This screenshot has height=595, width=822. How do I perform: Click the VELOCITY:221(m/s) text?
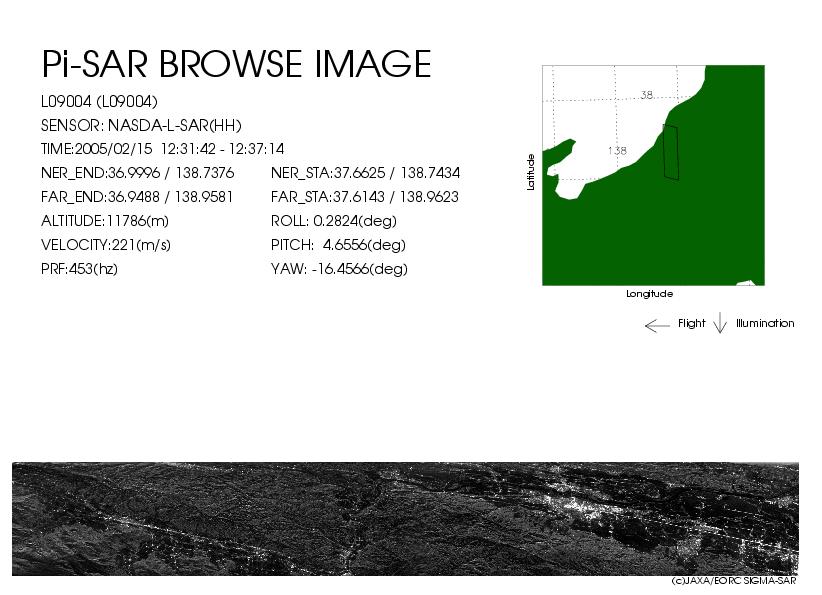pyautogui.click(x=106, y=245)
